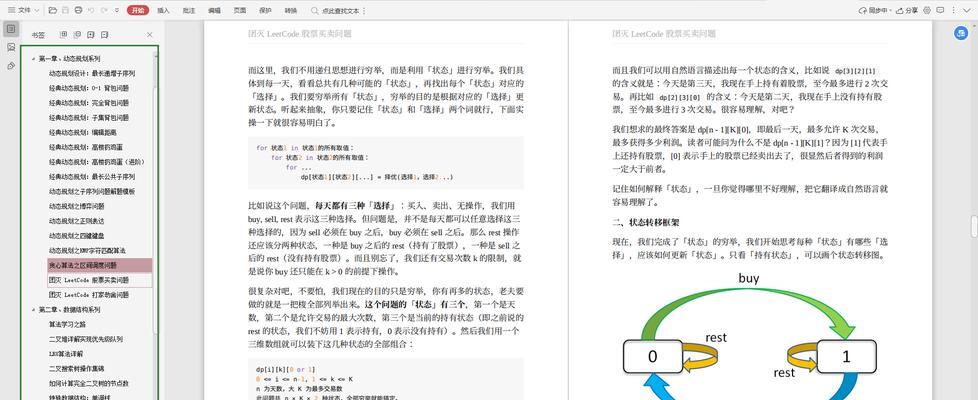Click the expand all bookmarks icon
Screen dimensions: 978x400
[64, 35]
